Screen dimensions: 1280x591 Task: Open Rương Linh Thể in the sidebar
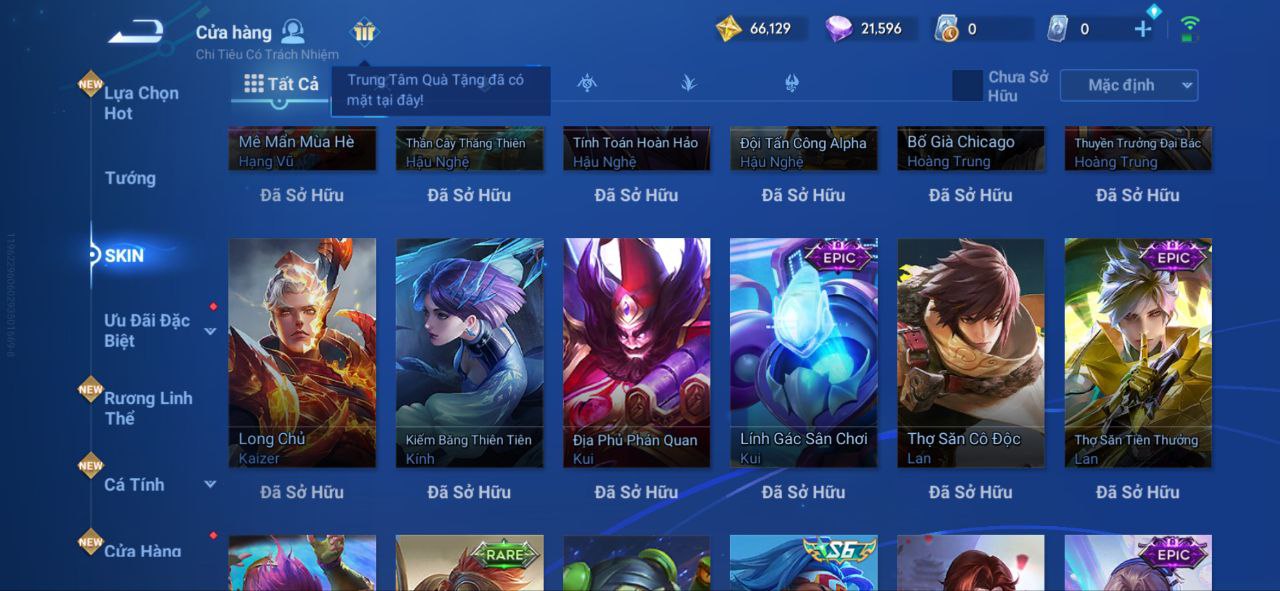tap(148, 408)
